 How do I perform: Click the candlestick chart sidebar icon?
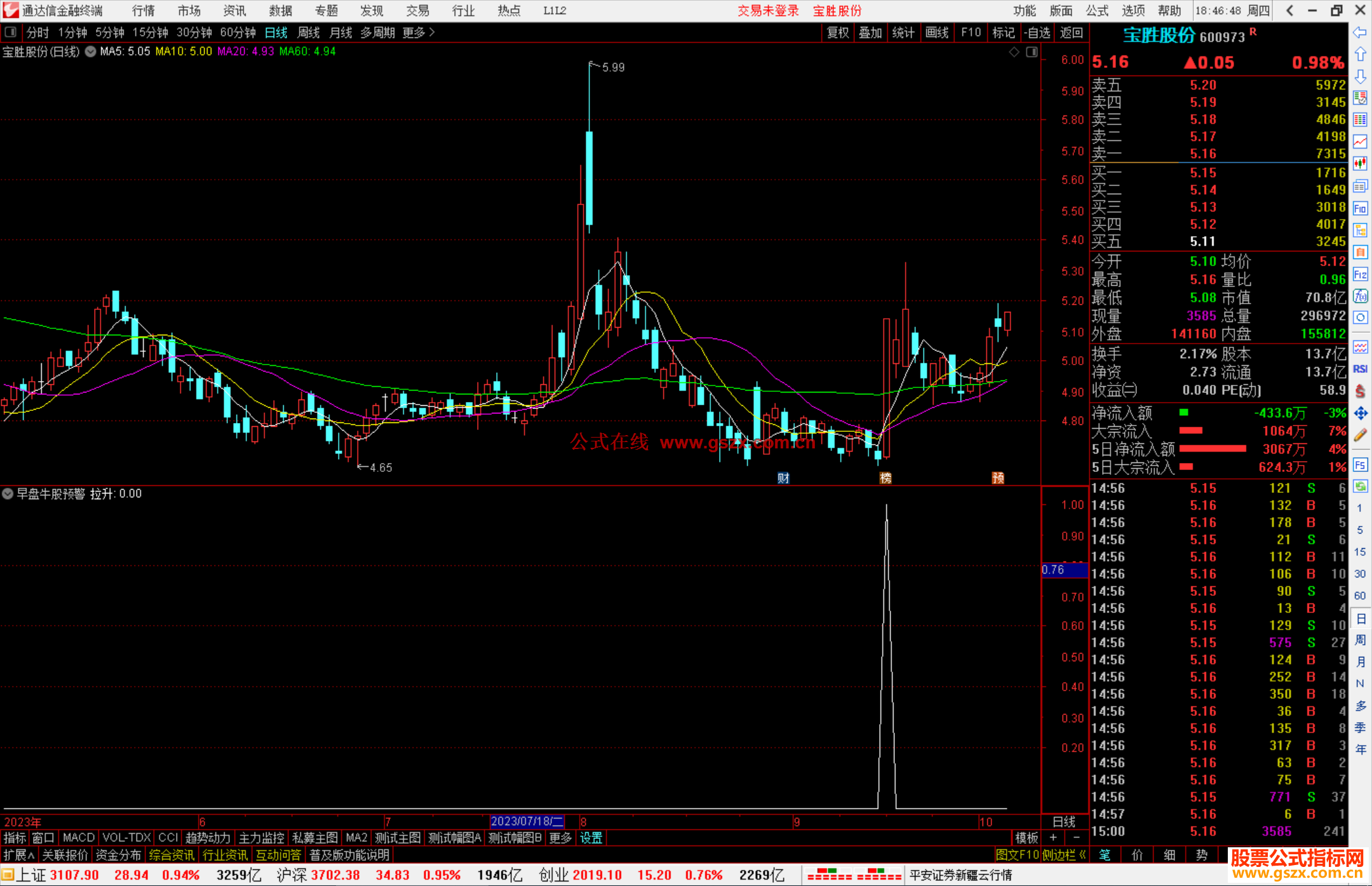tap(1360, 164)
